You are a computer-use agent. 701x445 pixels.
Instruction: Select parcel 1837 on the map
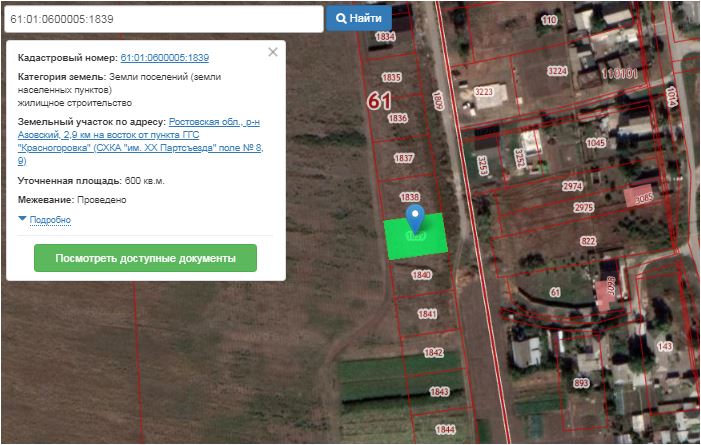pyautogui.click(x=404, y=158)
